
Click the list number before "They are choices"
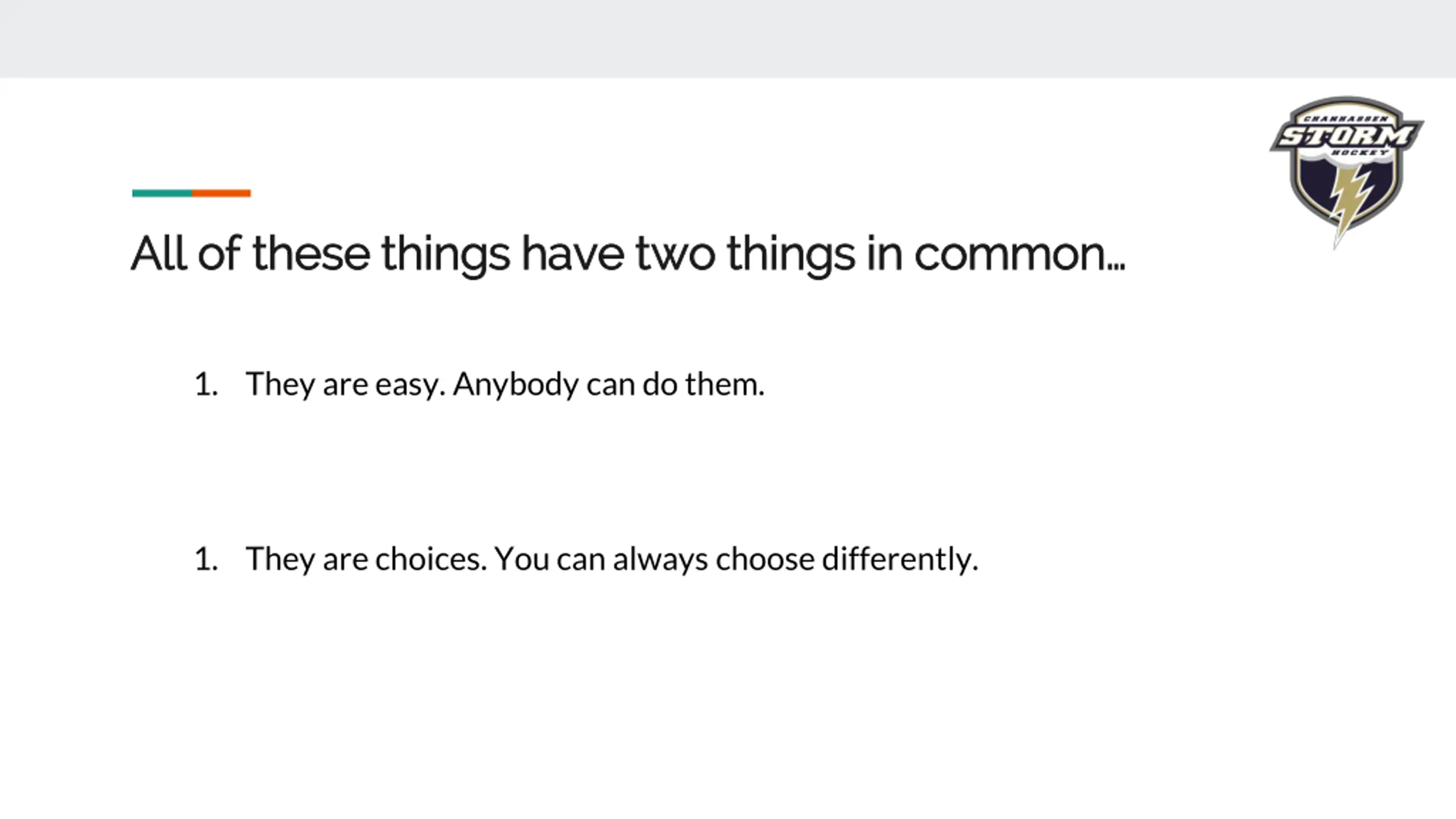click(x=206, y=560)
